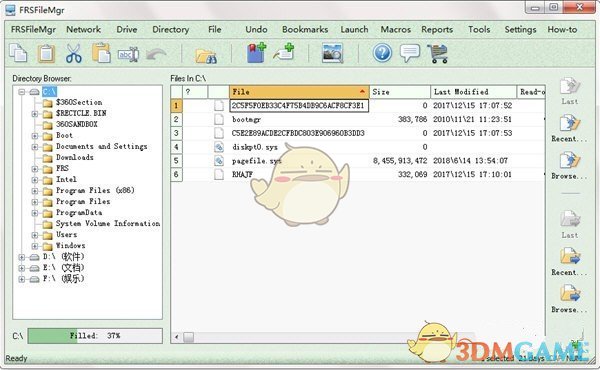
Task: Click the ? column header
Action: click(x=195, y=92)
